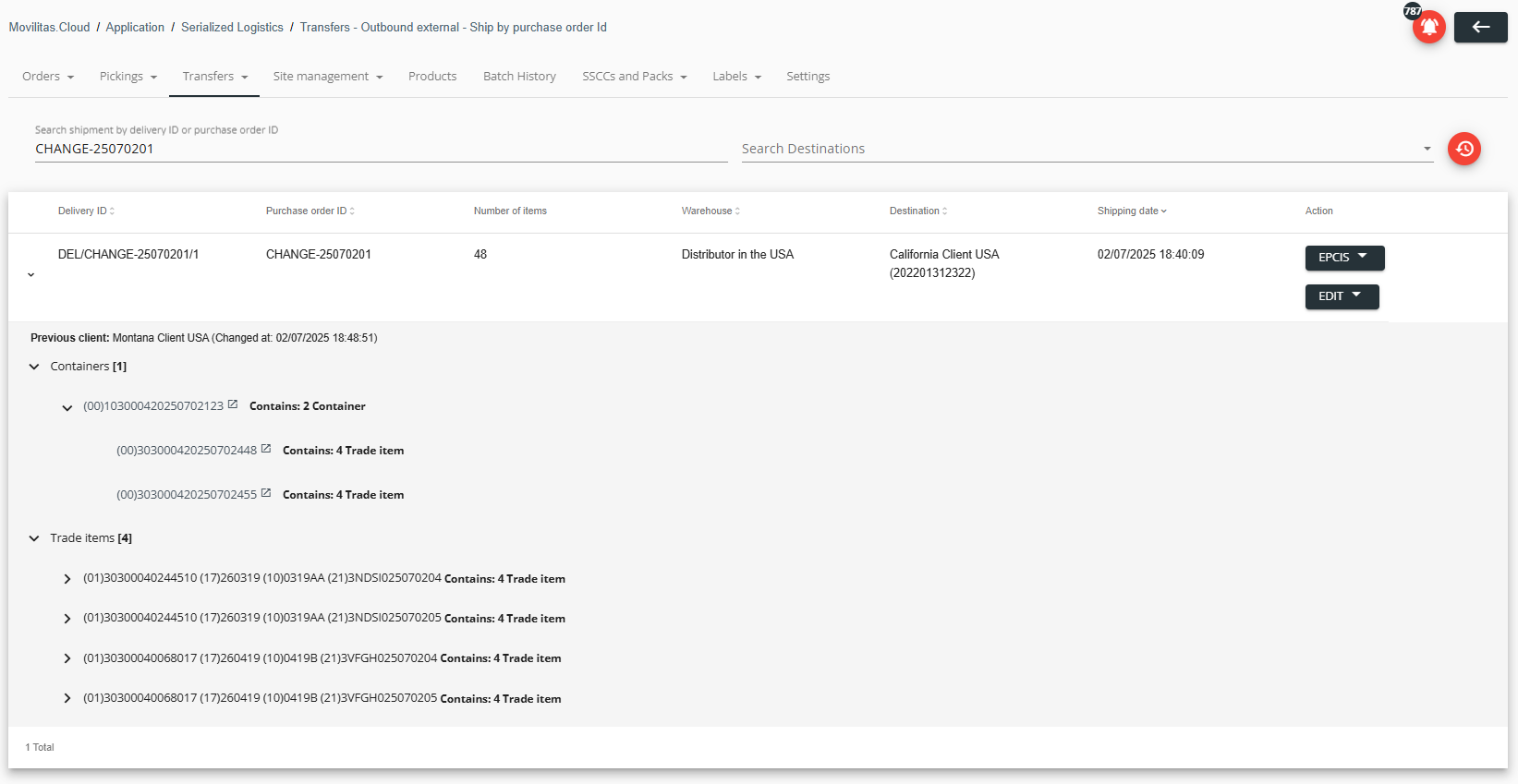The height and width of the screenshot is (784, 1518).
Task: Click the Movilitas.Cloud breadcrumb link
Action: [x=50, y=28]
